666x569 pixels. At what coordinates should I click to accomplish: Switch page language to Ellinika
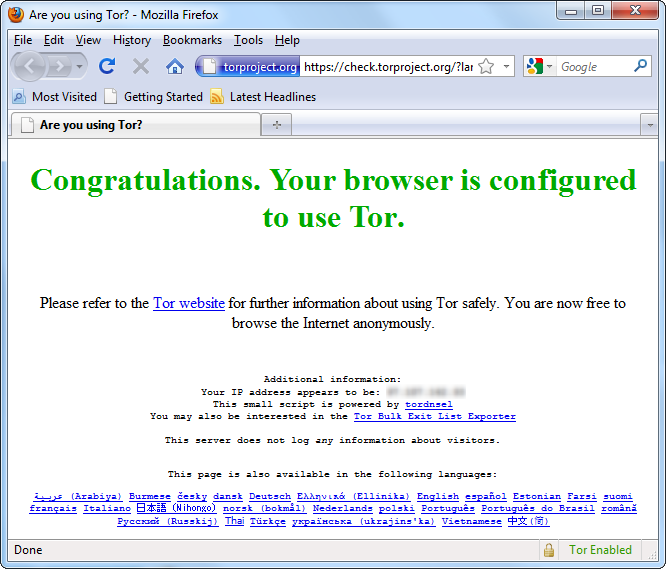(353, 496)
